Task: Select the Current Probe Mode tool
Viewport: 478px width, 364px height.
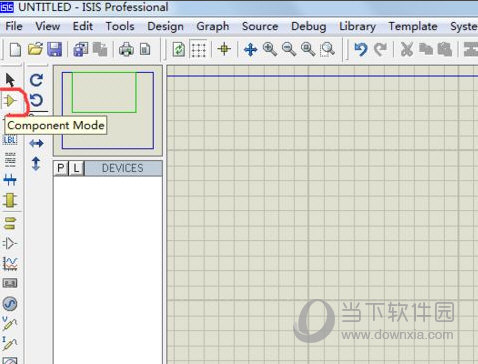Action: click(x=10, y=343)
